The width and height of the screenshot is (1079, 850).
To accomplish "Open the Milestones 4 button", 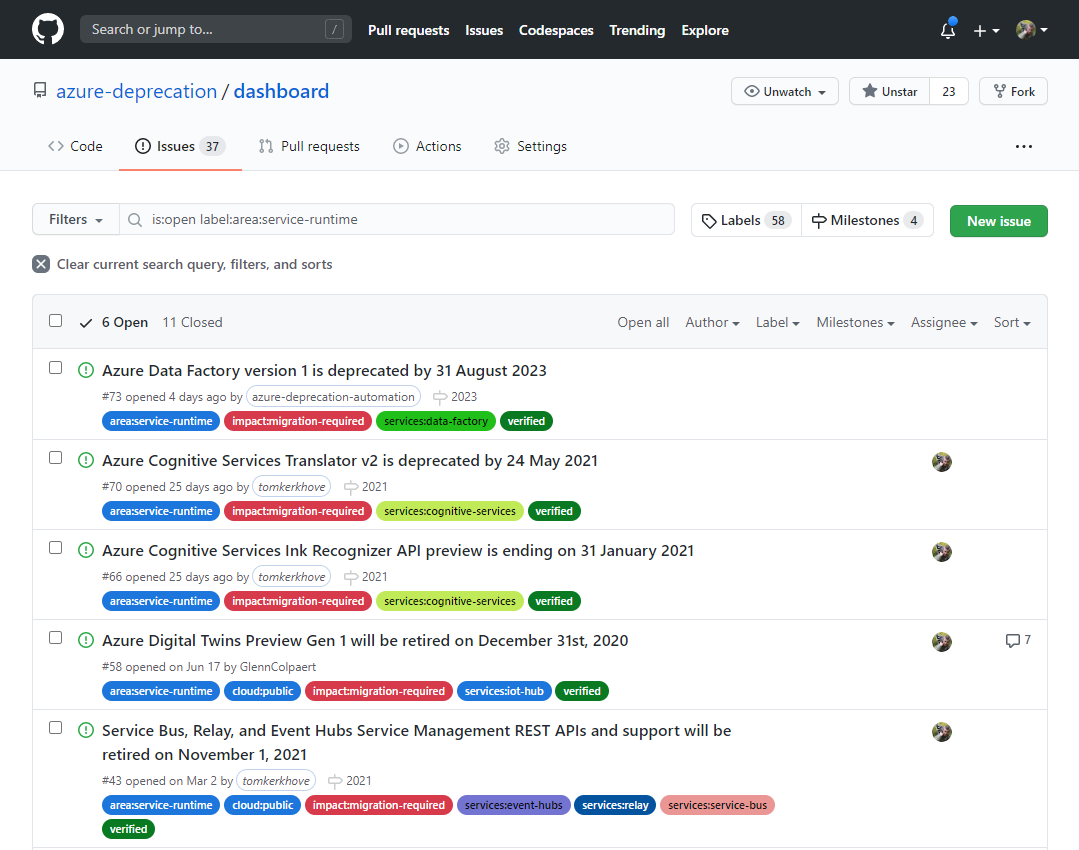I will point(868,220).
